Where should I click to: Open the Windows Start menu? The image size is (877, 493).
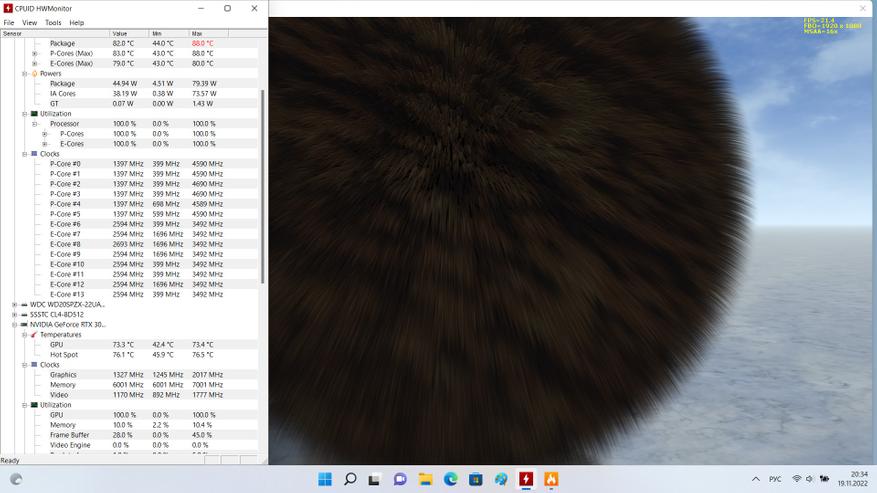(x=325, y=479)
